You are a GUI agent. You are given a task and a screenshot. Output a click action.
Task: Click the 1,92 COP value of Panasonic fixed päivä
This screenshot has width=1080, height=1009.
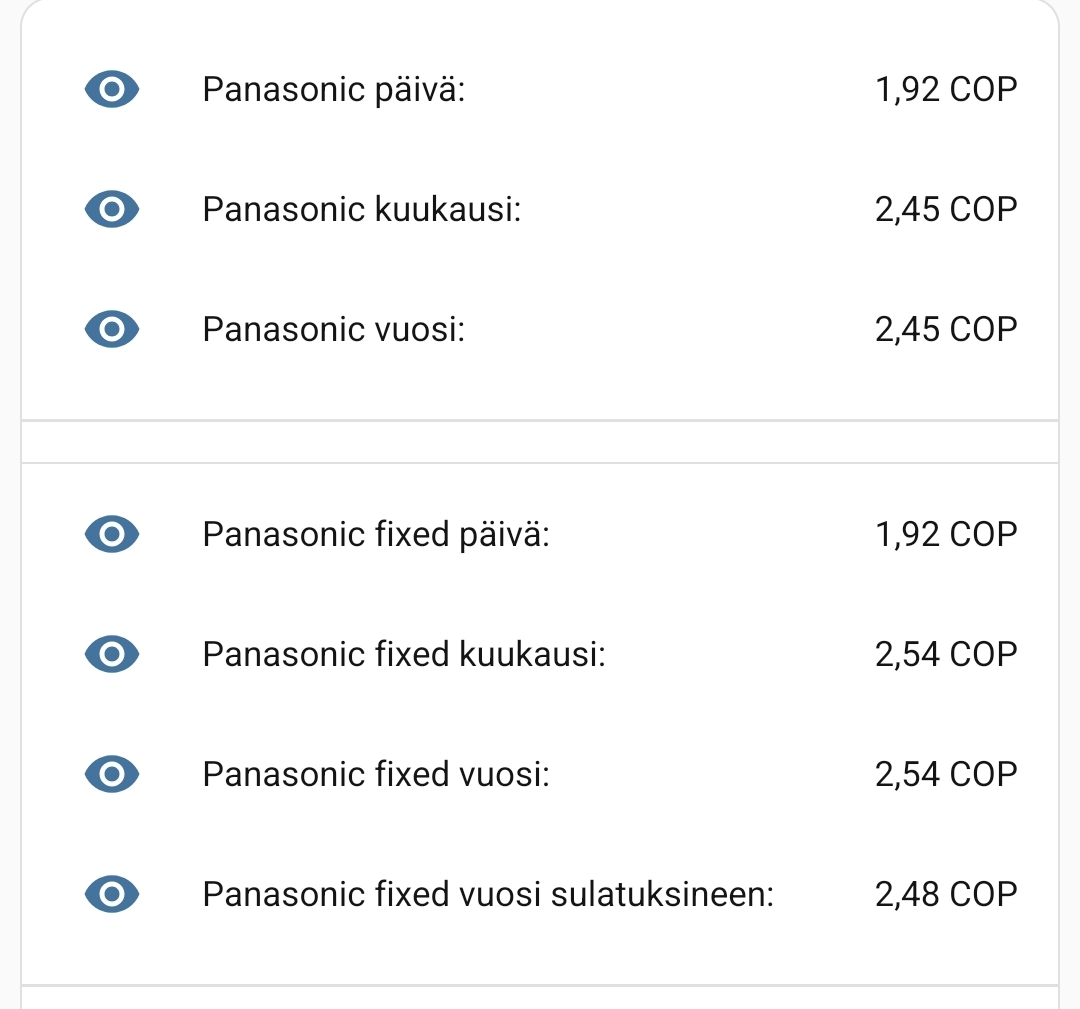945,534
